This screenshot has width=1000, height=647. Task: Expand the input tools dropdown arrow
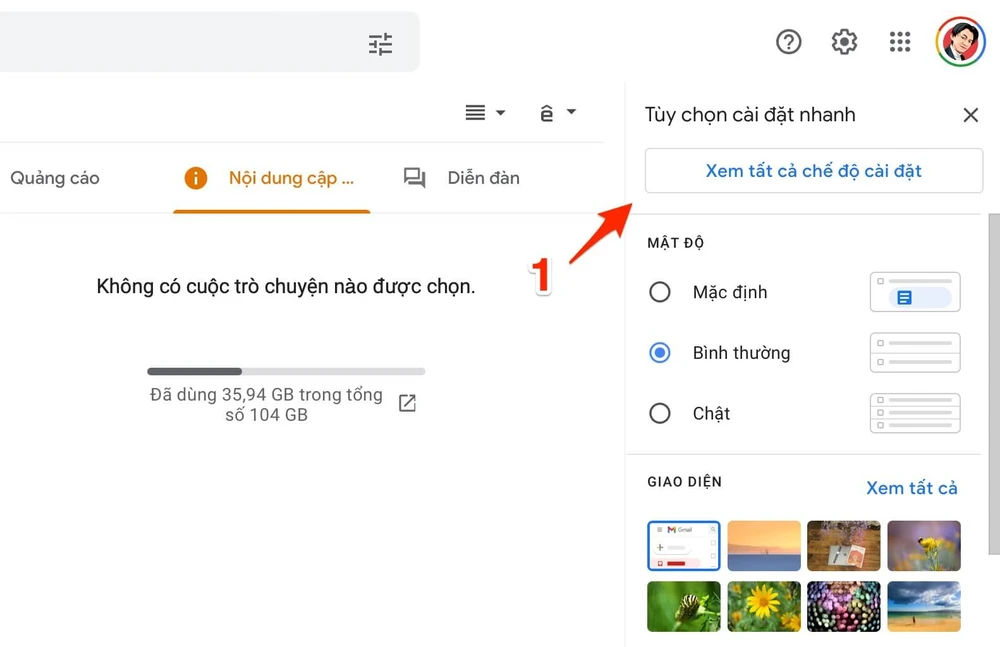(571, 112)
